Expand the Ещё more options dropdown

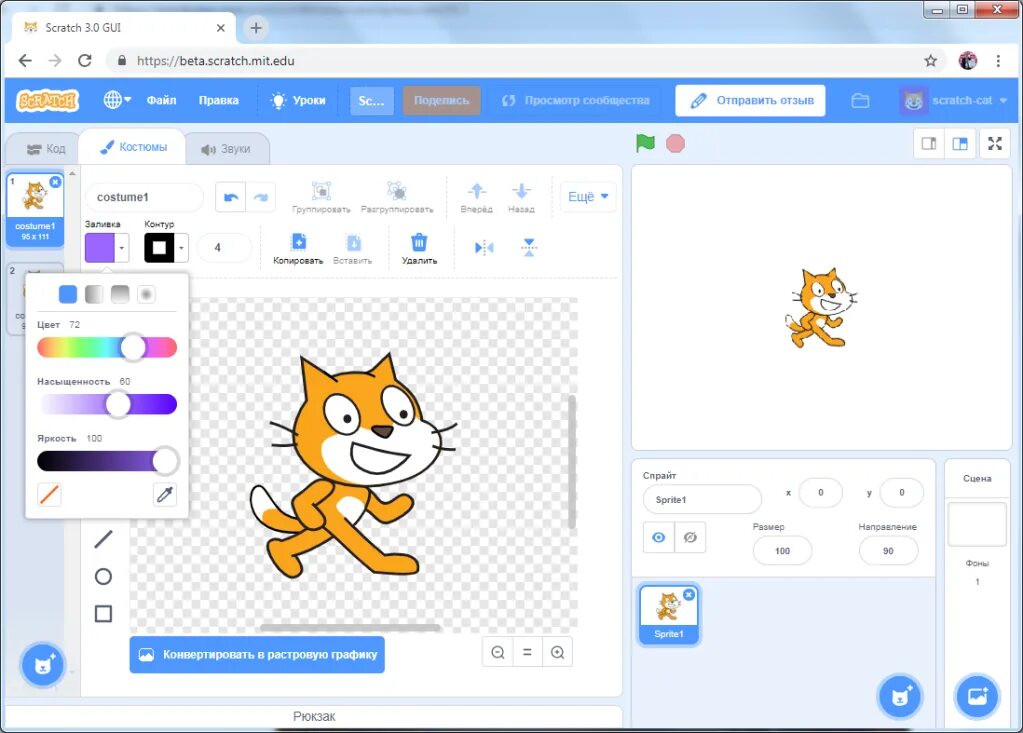pos(588,196)
